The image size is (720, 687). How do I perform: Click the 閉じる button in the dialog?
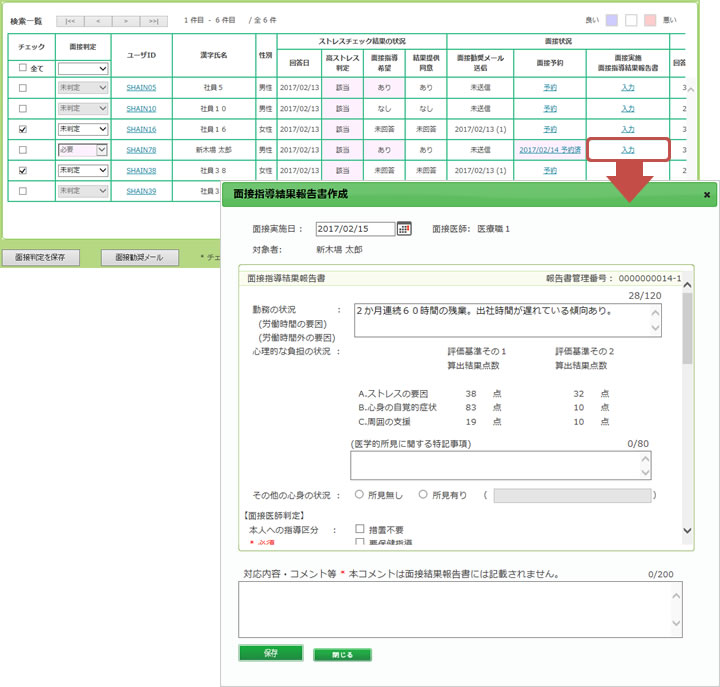coord(343,655)
